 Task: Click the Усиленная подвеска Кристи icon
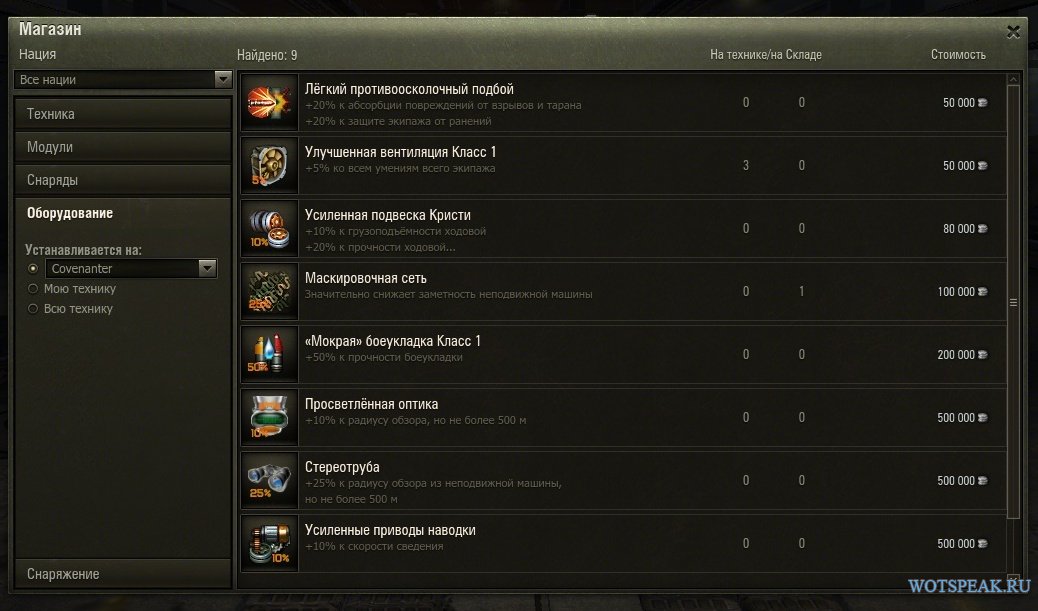coord(269,228)
